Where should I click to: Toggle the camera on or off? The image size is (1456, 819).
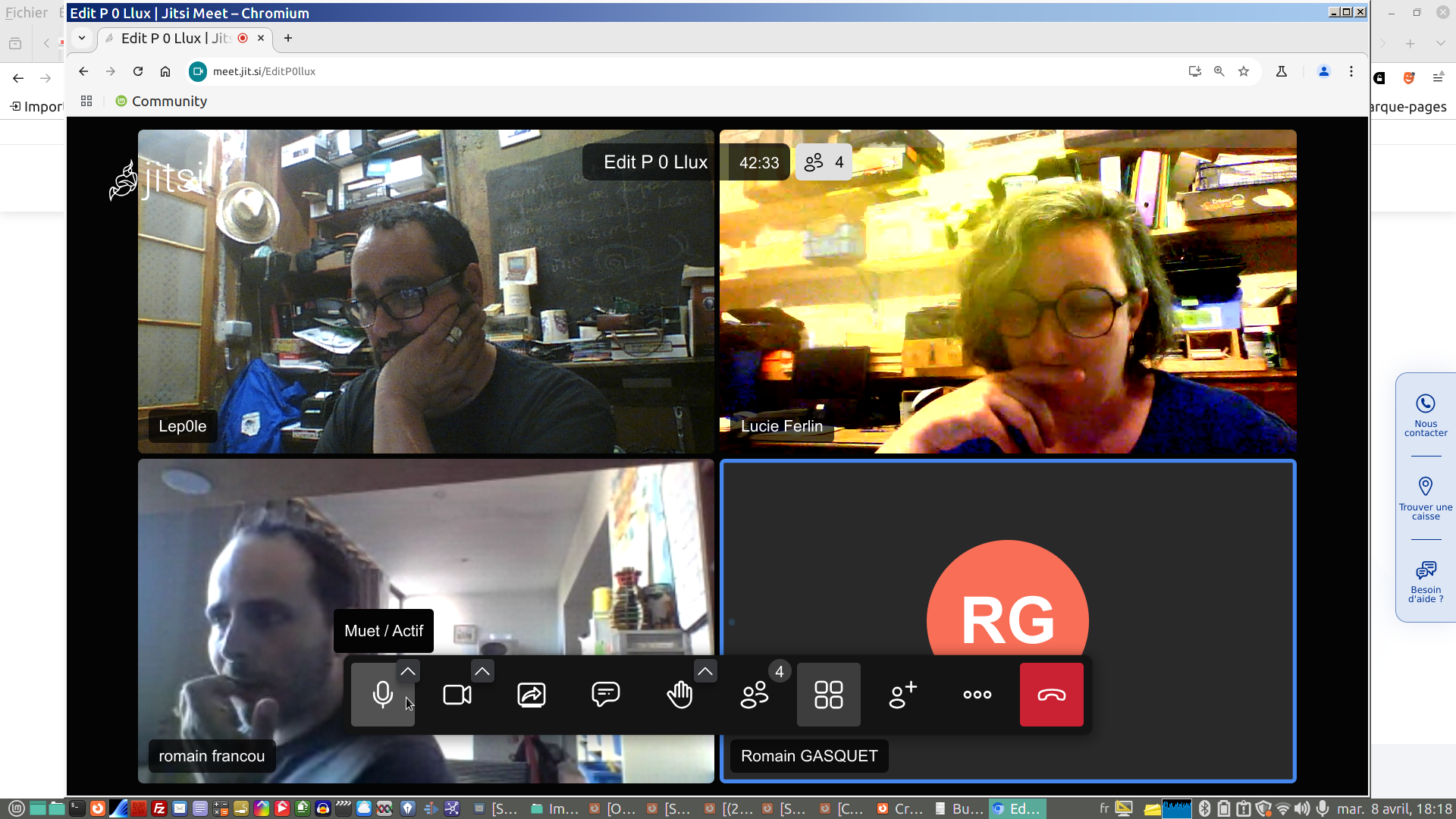pos(457,695)
